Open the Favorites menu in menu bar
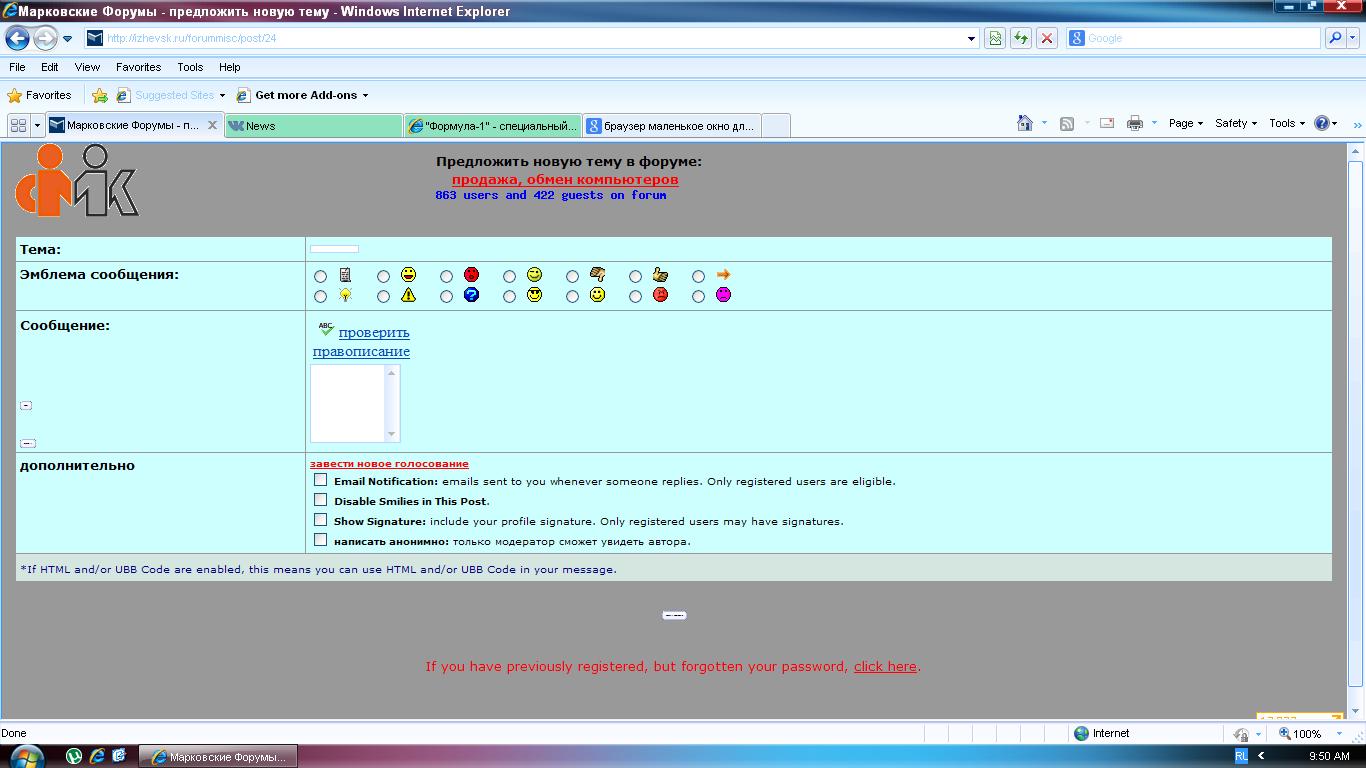The width and height of the screenshot is (1366, 768). (x=138, y=67)
